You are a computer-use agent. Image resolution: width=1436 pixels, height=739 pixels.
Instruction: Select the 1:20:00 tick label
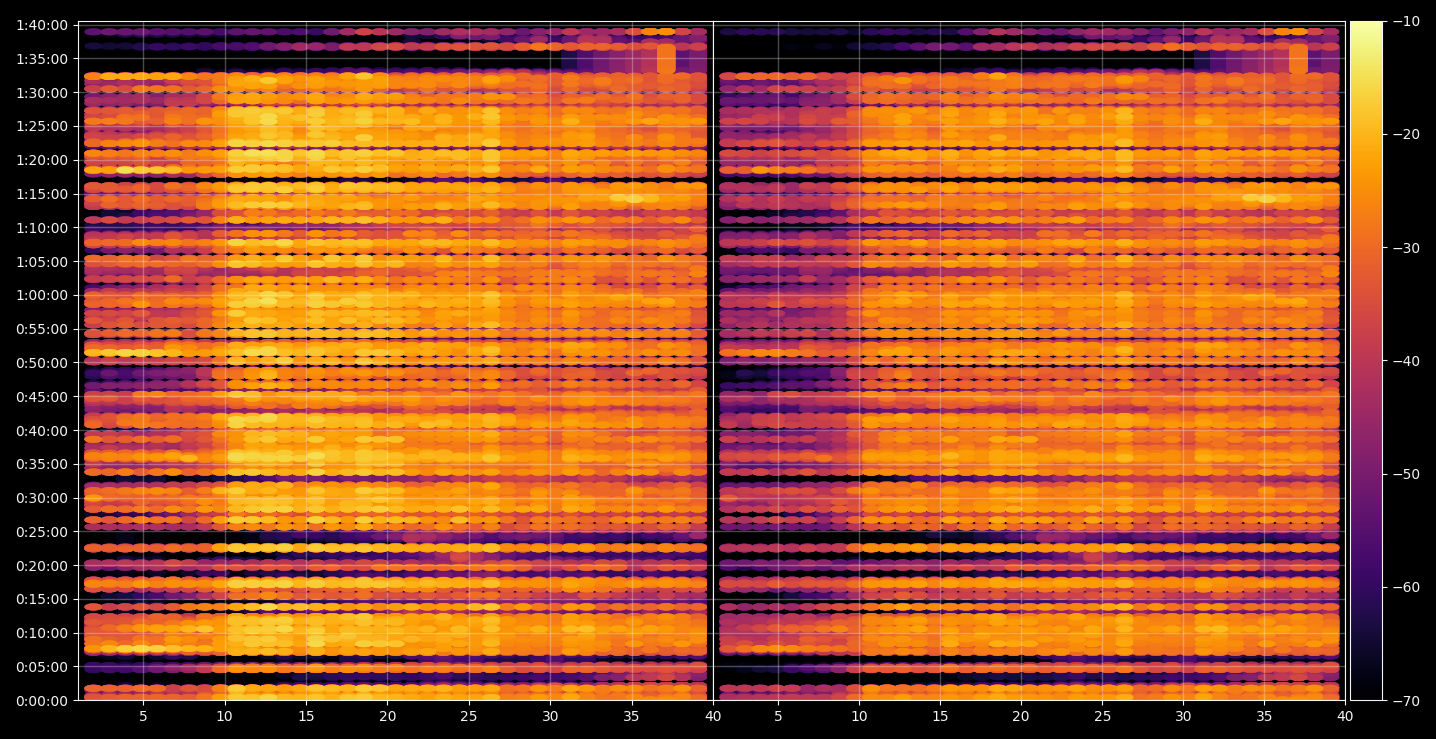click(42, 159)
